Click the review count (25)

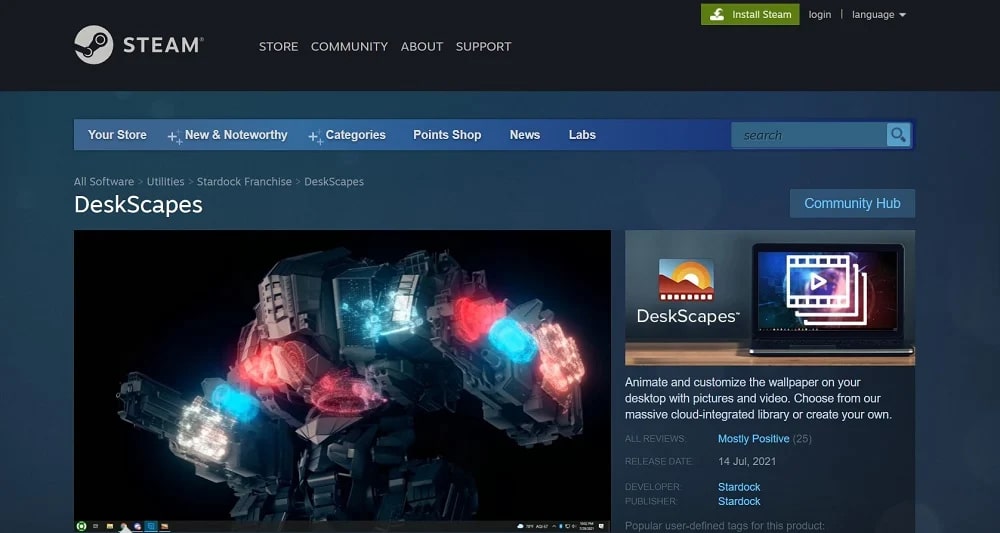coord(802,439)
